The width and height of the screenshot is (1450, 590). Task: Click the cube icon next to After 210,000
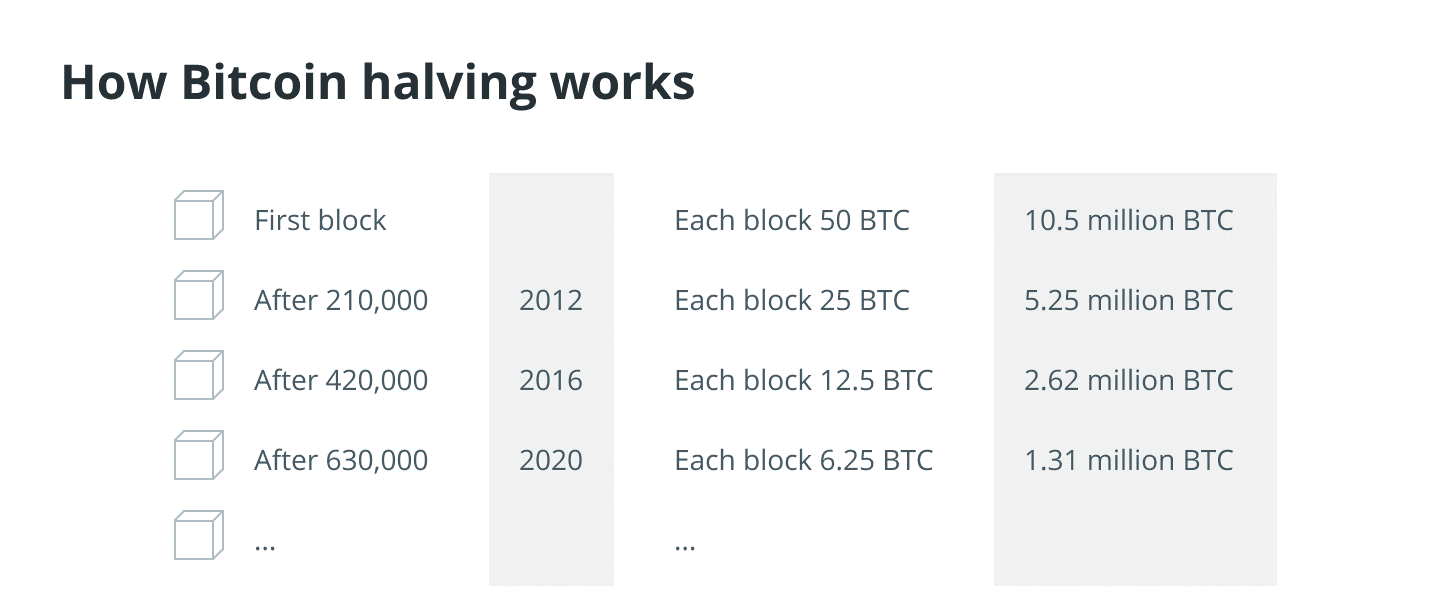tap(198, 296)
